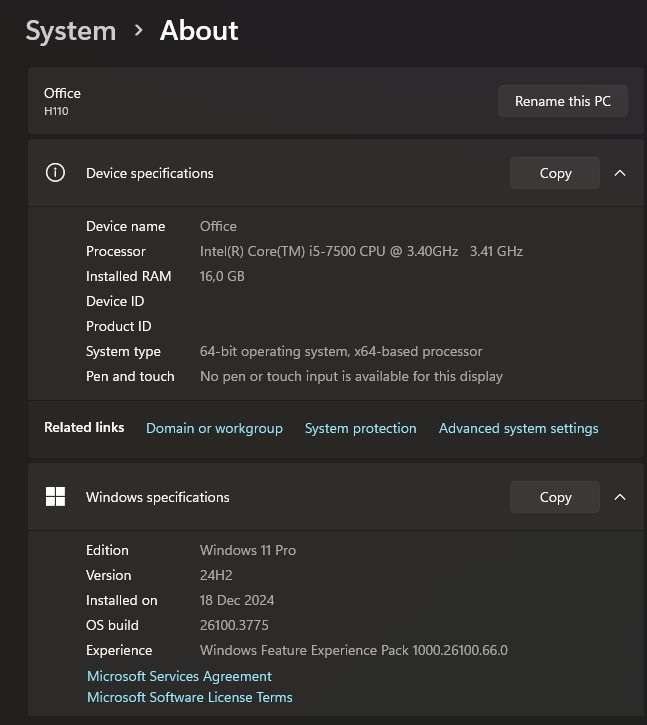Copy the Device specifications

(x=555, y=173)
